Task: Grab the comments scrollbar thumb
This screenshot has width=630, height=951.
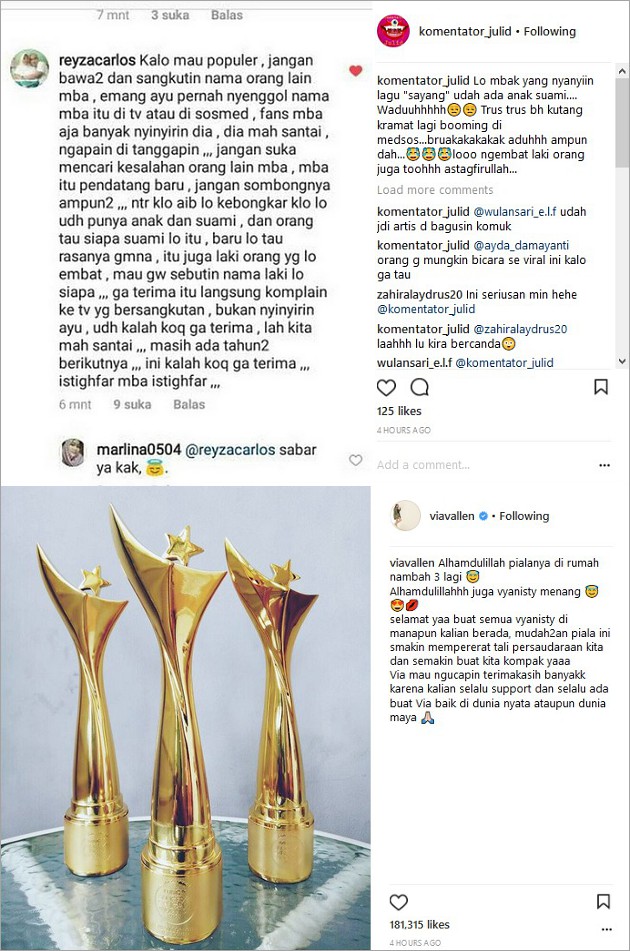Action: 622,123
